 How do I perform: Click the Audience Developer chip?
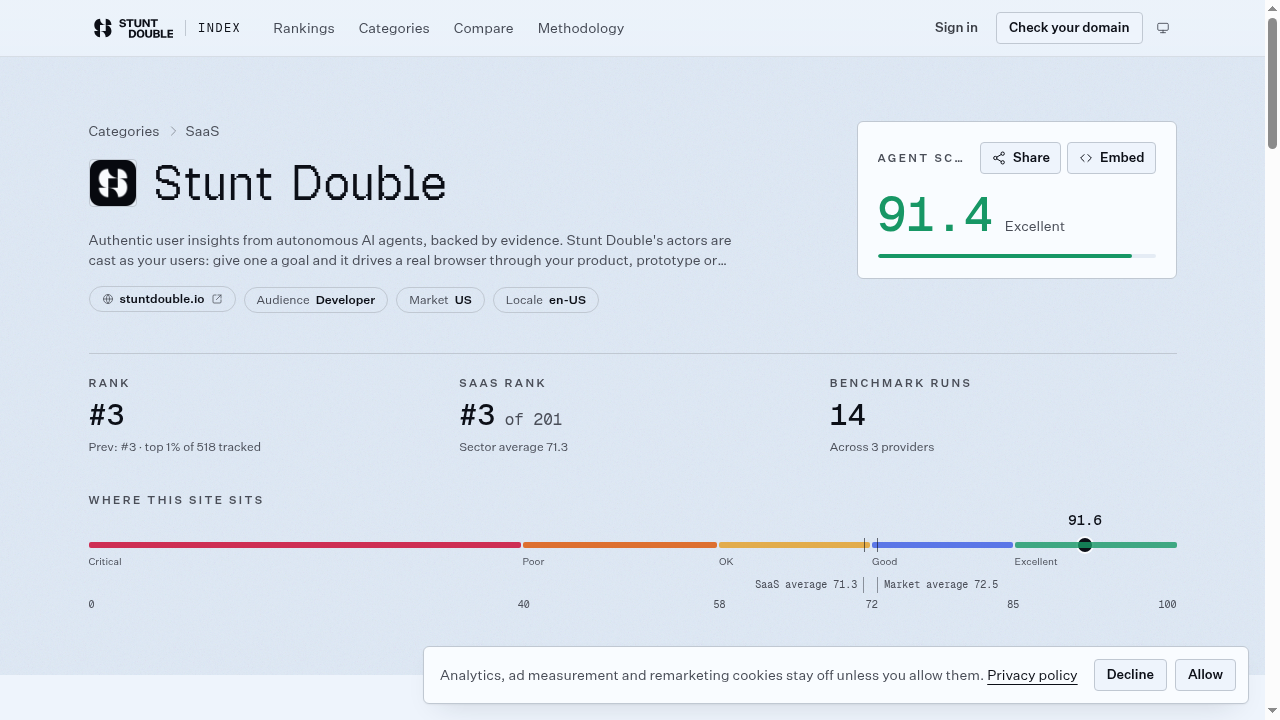point(316,300)
